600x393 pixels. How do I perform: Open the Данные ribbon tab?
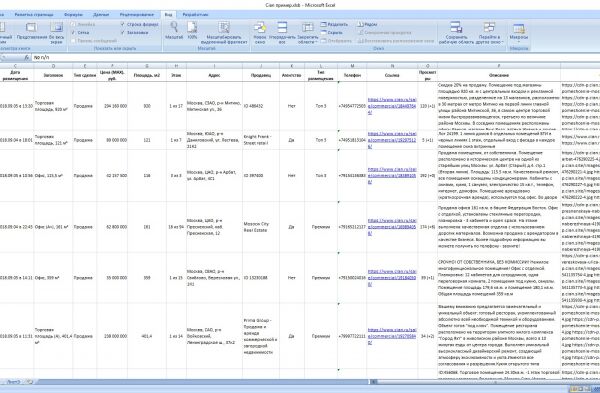pyautogui.click(x=101, y=15)
